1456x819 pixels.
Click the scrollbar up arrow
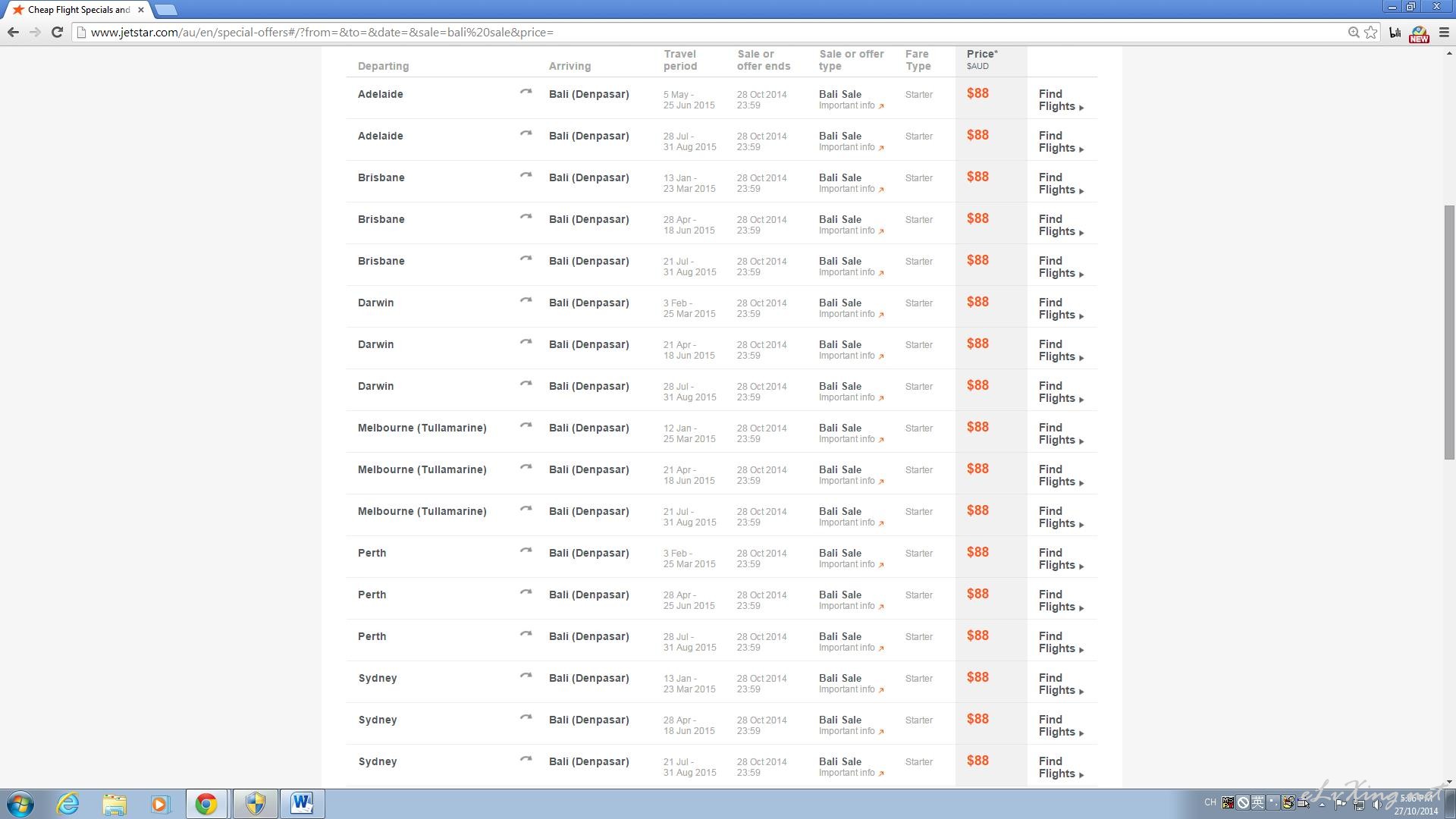(1449, 53)
